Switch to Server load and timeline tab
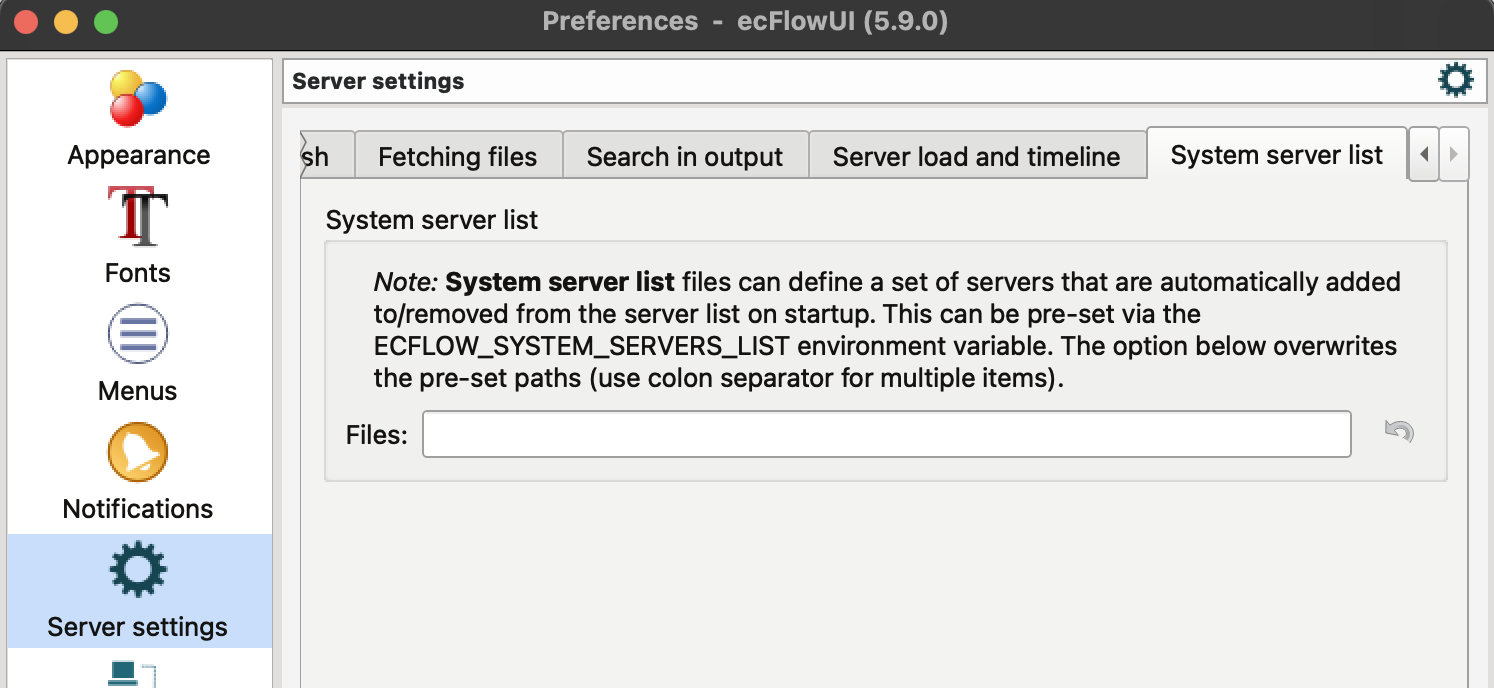Viewport: 1494px width, 688px height. [x=976, y=156]
